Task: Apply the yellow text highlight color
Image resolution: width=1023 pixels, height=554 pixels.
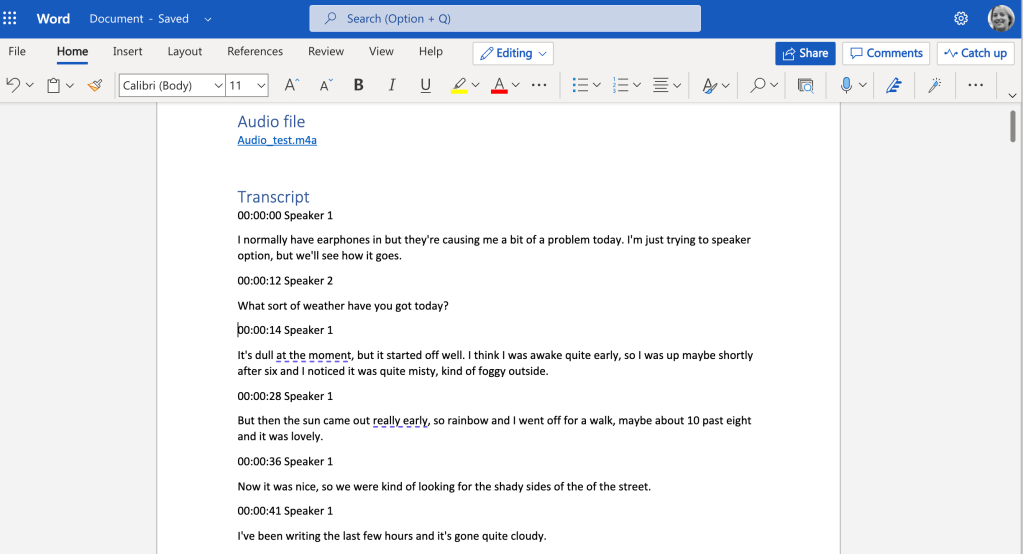Action: pyautogui.click(x=459, y=86)
